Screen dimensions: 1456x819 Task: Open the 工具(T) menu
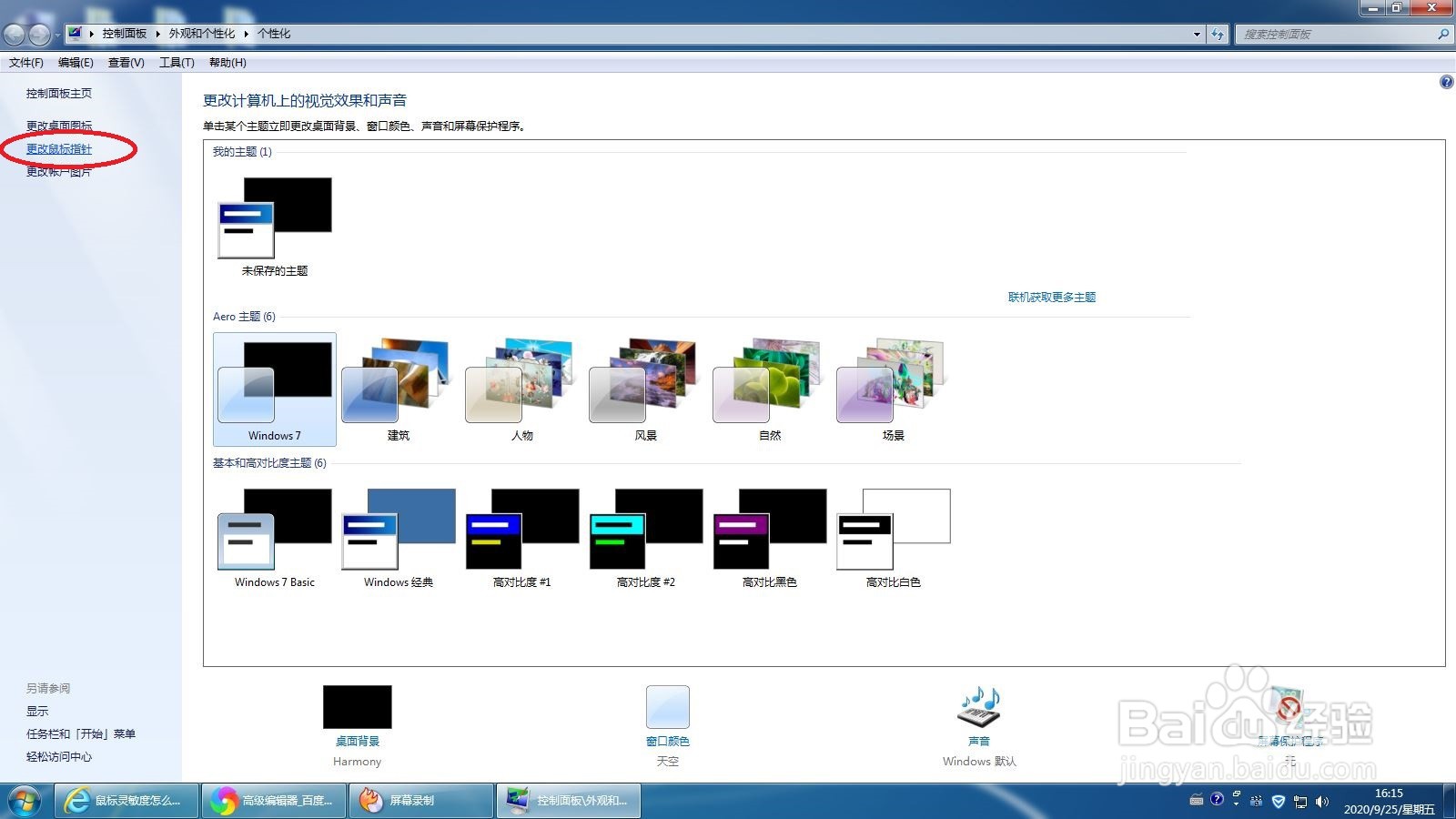[x=177, y=63]
